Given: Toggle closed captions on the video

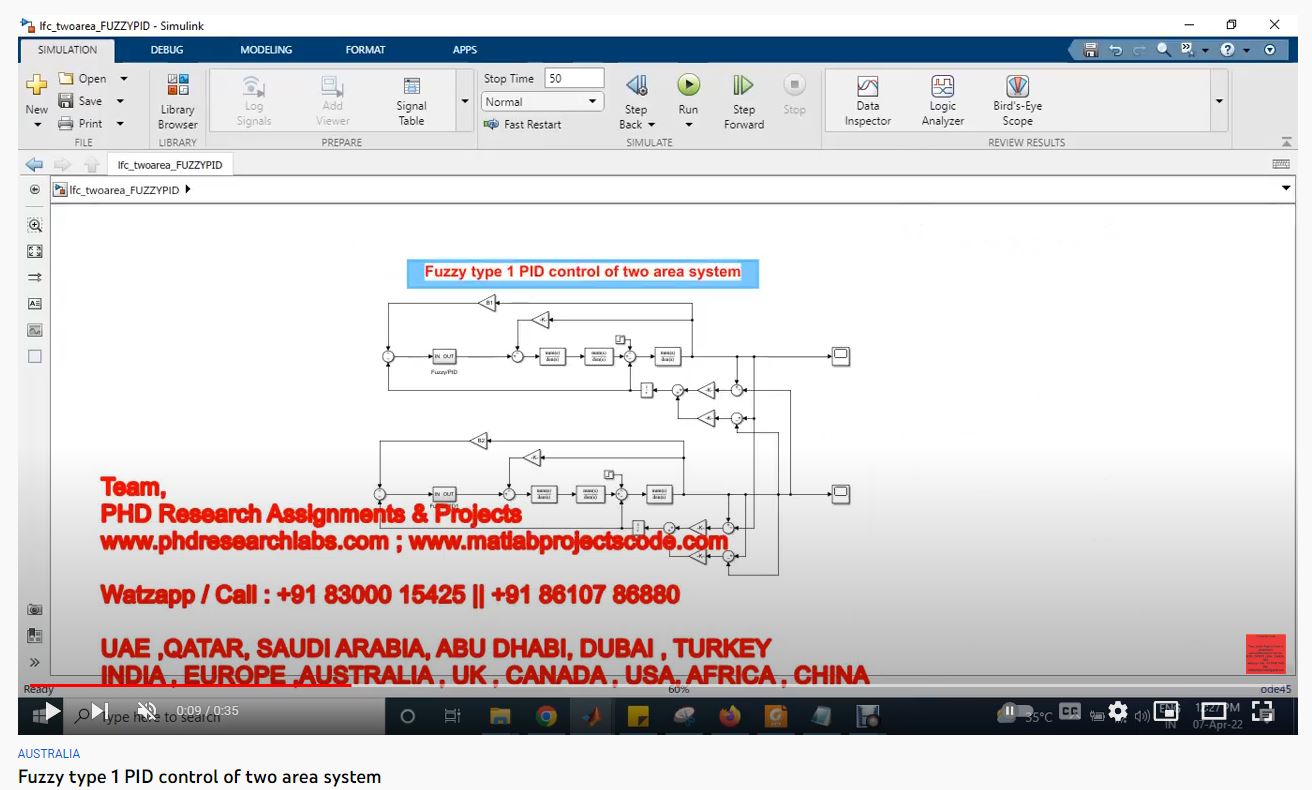Looking at the screenshot, I should pyautogui.click(x=1070, y=712).
